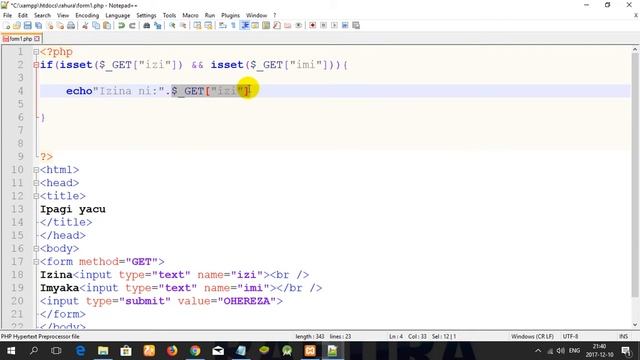This screenshot has height=360, width=640.
Task: Toggle file monitoring eye icon
Action: coord(298,25)
